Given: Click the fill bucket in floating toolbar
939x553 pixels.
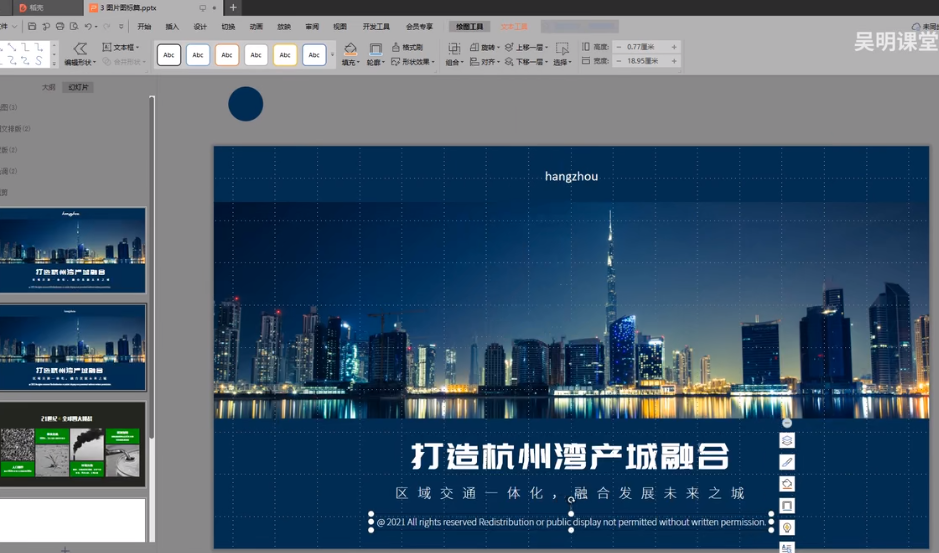Looking at the screenshot, I should (787, 484).
